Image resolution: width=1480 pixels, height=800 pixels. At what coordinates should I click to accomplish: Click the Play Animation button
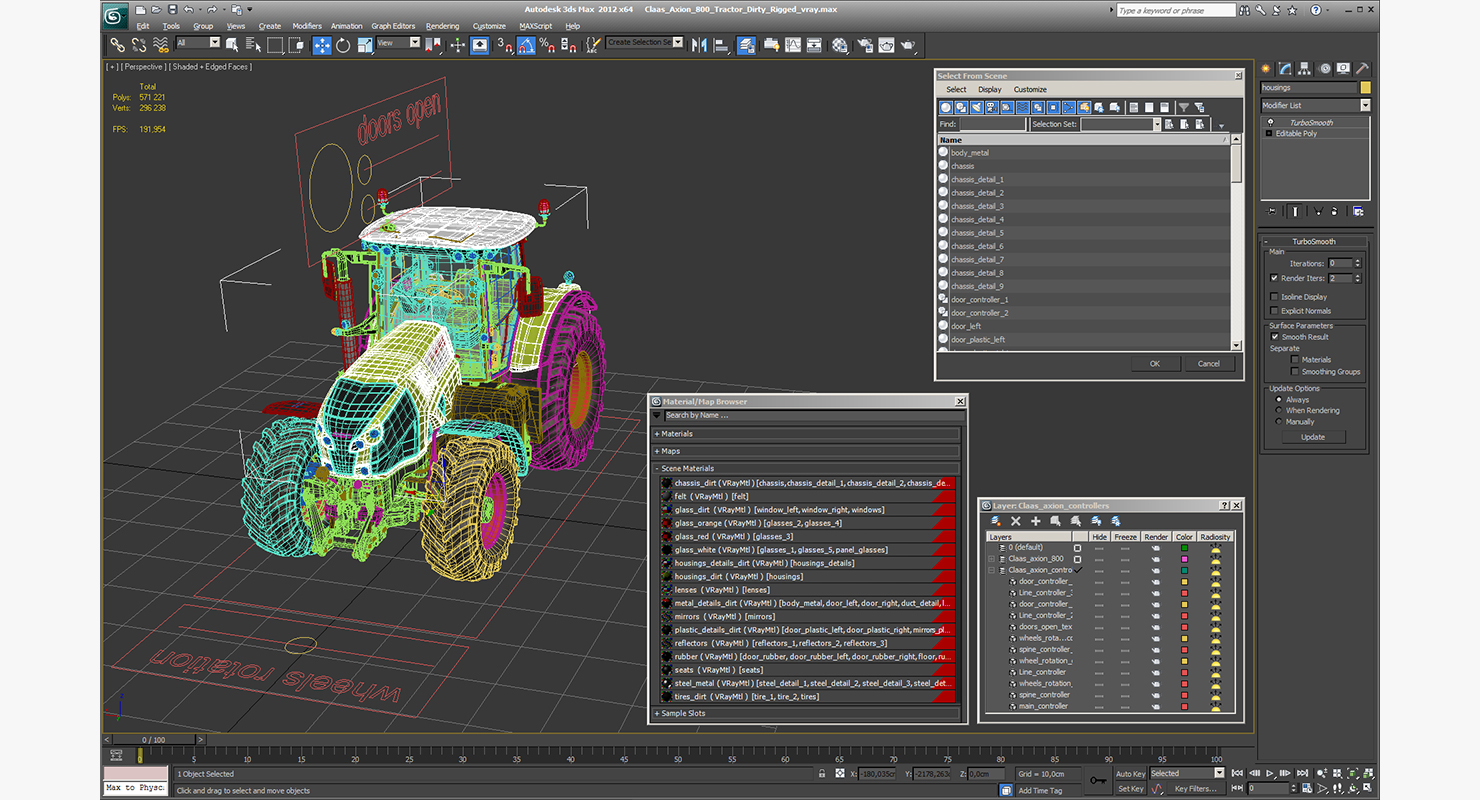click(1270, 773)
